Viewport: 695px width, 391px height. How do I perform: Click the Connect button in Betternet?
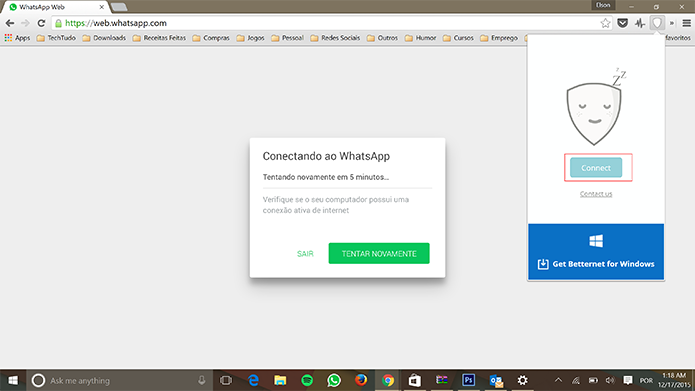coord(596,168)
